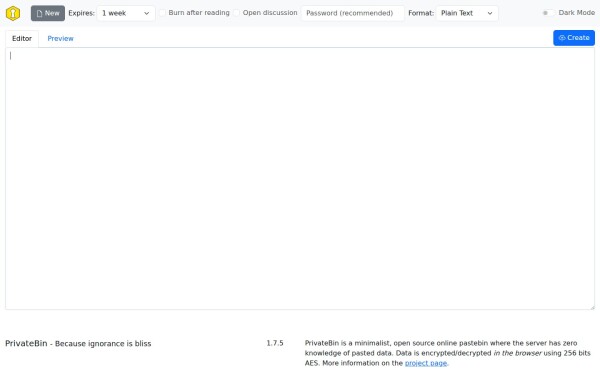Click the New paste button

[48, 13]
